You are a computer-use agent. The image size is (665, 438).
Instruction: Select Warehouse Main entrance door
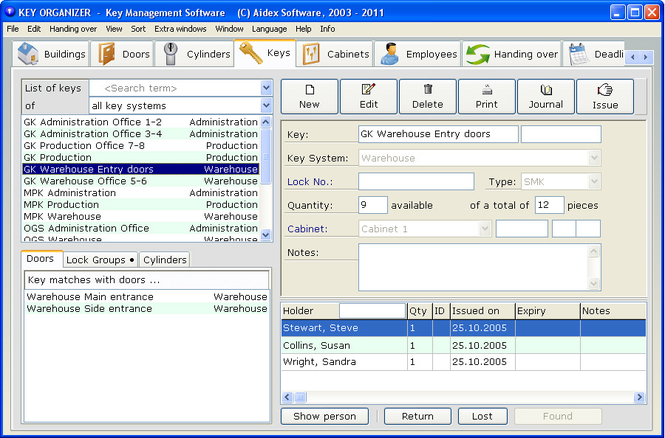147,297
